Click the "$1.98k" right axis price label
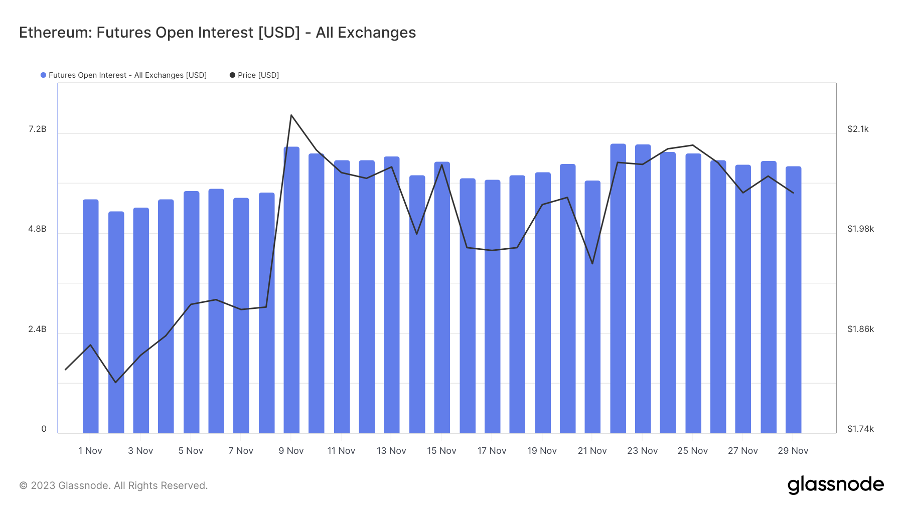 860,230
